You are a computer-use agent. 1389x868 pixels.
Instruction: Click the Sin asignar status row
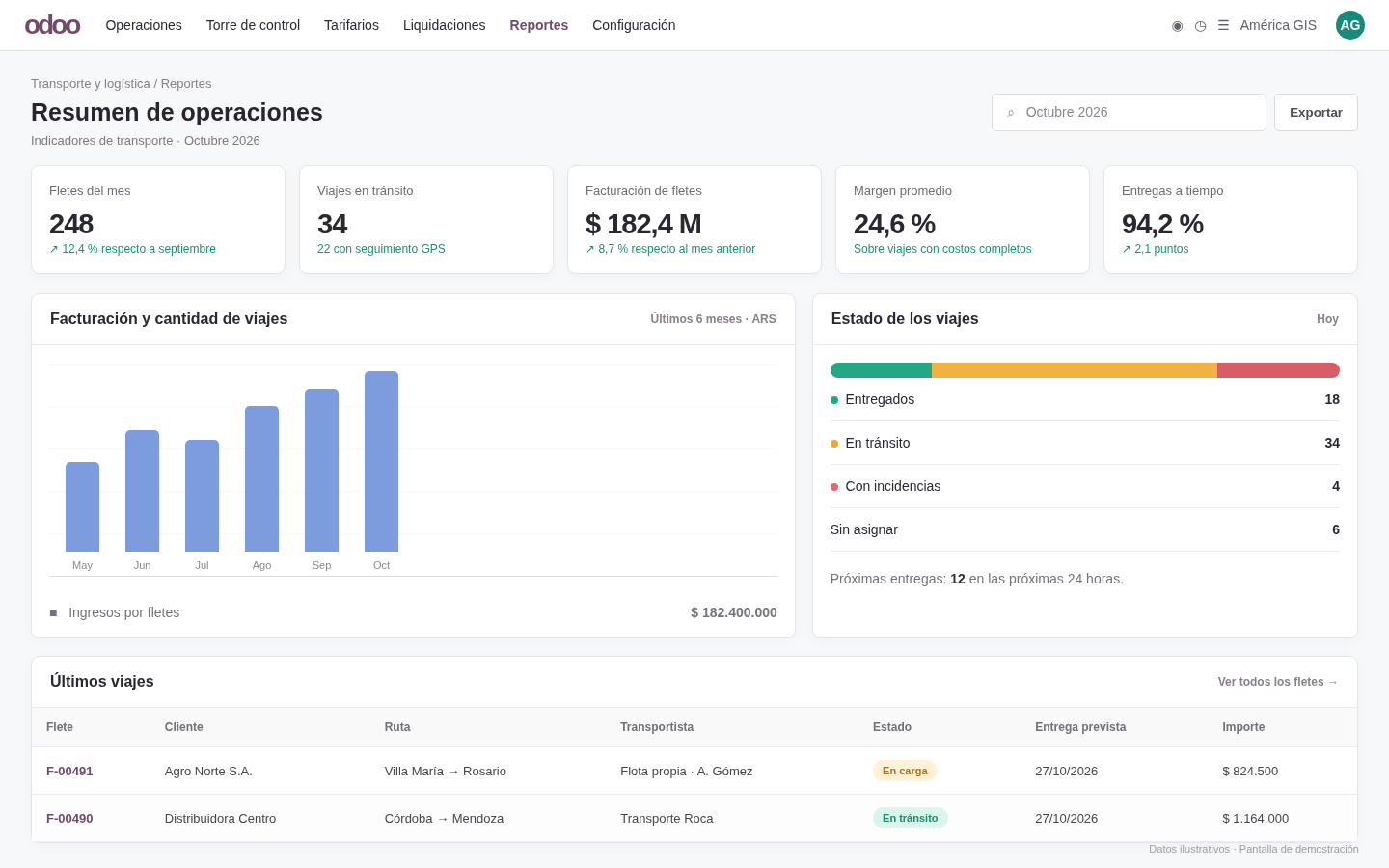(1085, 529)
